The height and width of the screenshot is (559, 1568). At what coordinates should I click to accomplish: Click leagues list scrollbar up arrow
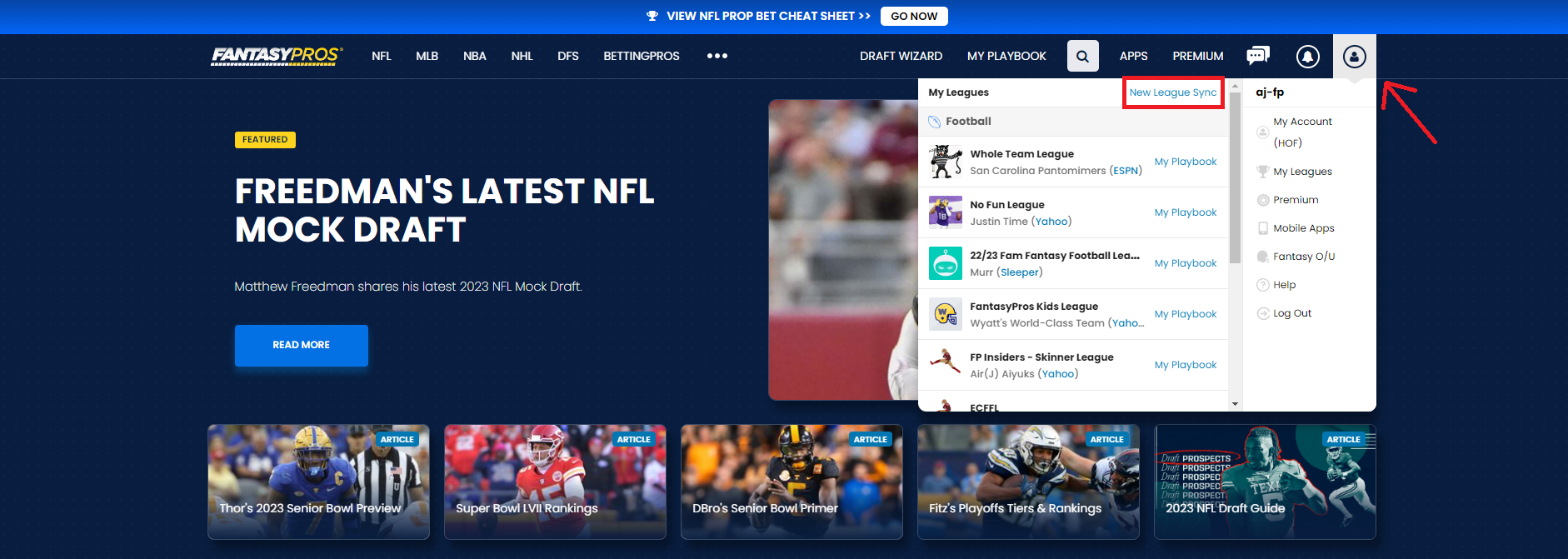coord(1235,86)
